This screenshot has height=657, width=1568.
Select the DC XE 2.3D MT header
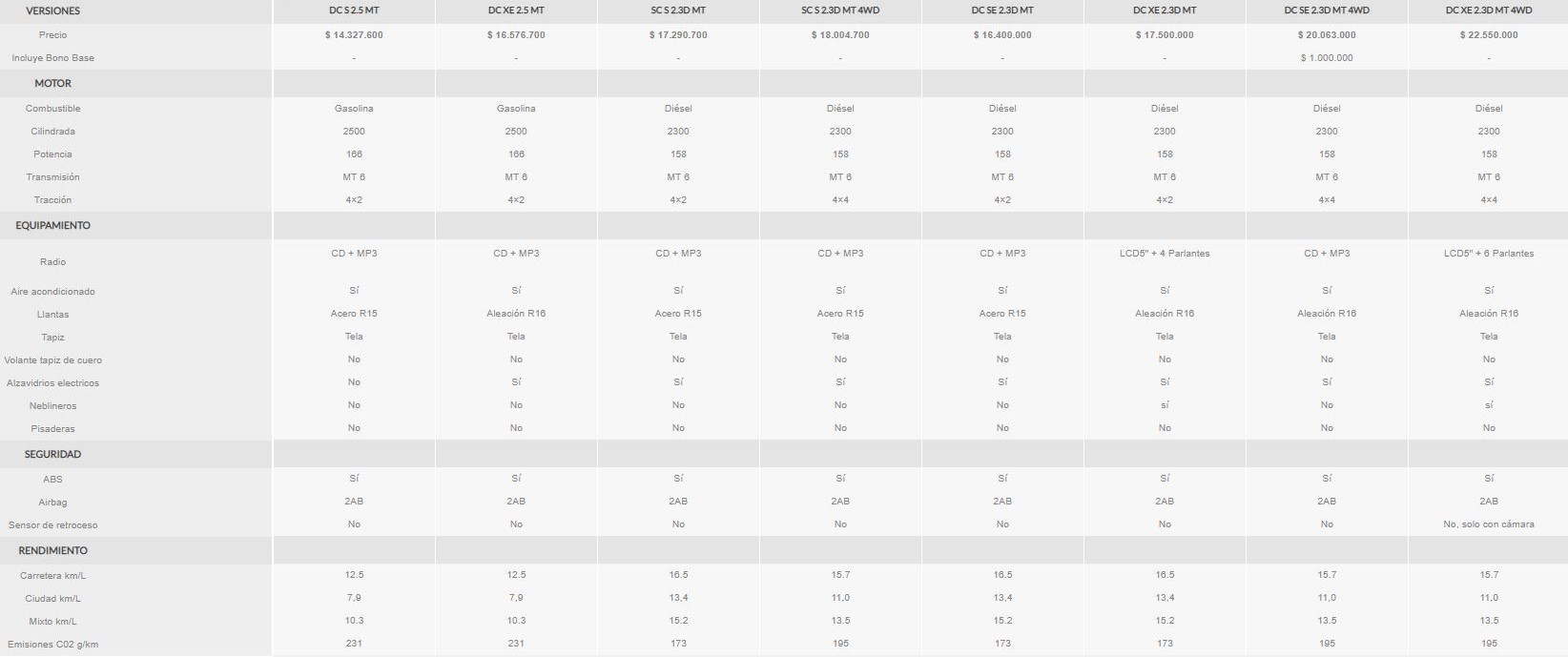[1165, 10]
